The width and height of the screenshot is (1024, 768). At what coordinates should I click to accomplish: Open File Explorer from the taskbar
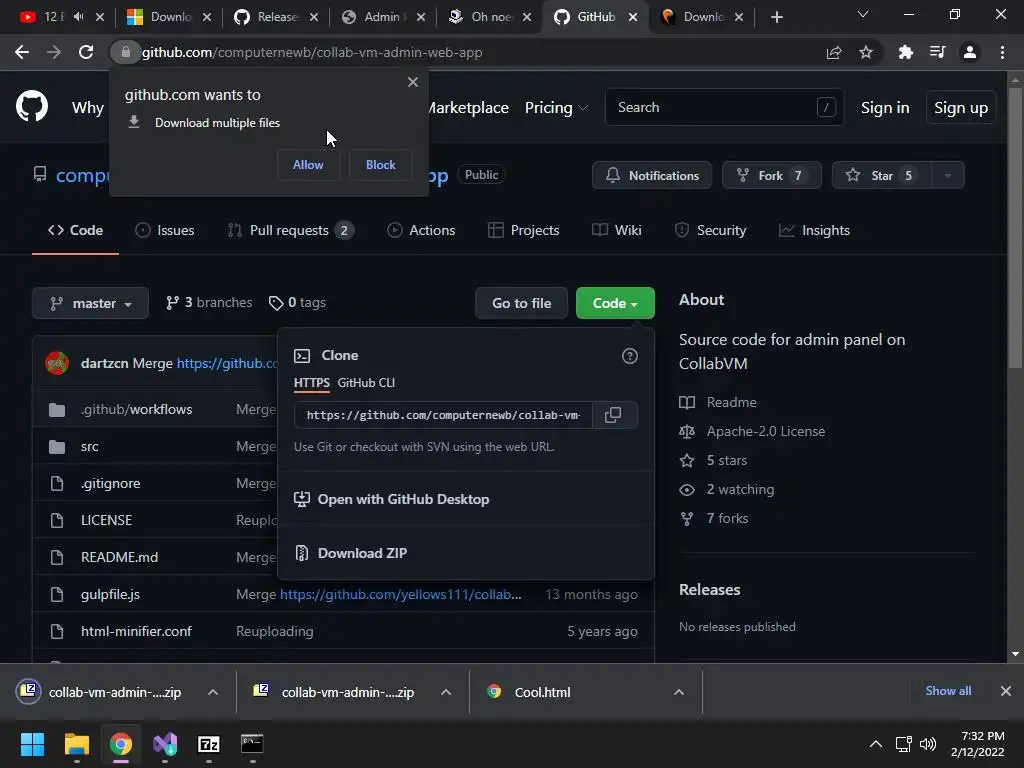click(76, 743)
